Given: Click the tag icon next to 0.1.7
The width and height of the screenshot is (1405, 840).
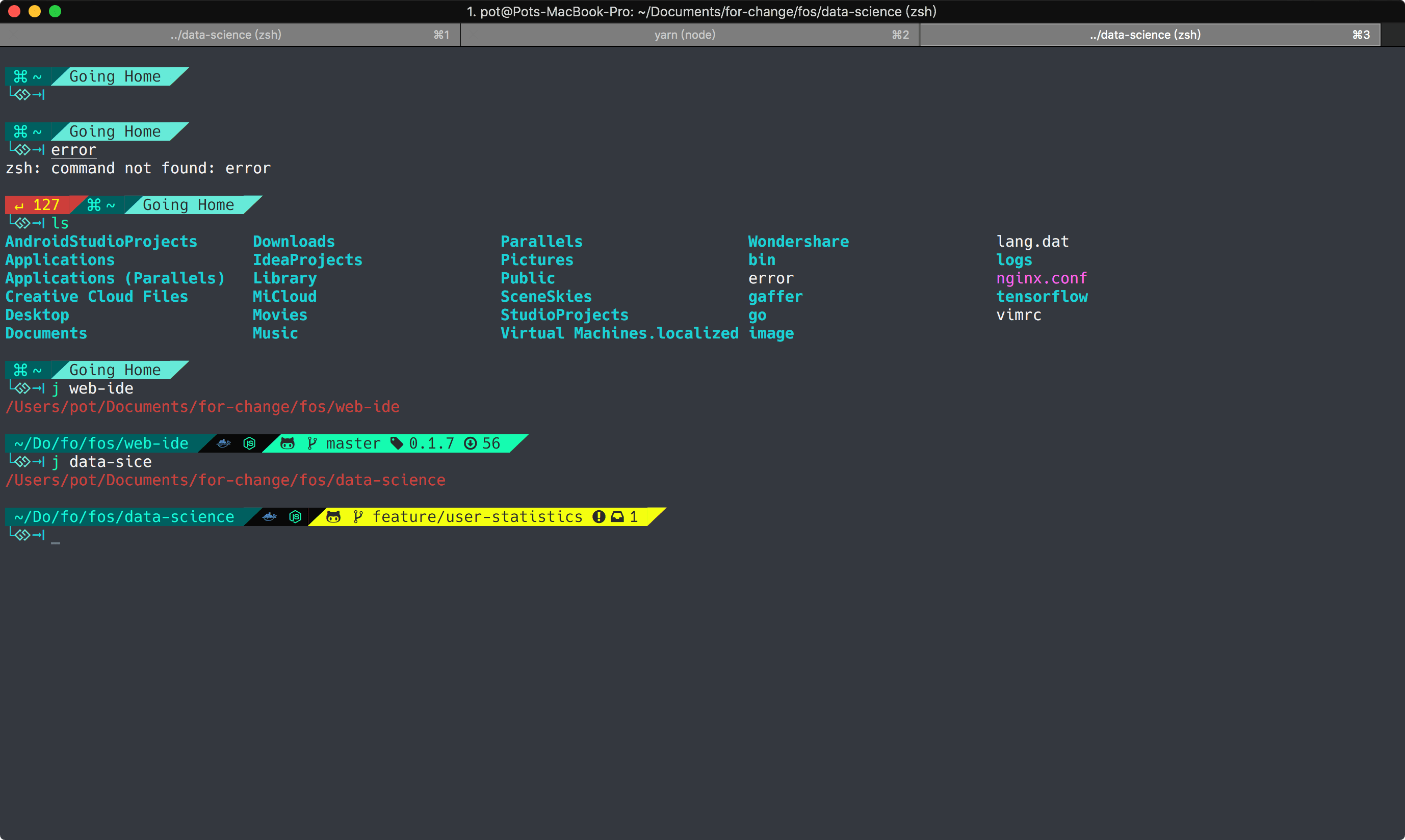Looking at the screenshot, I should [397, 443].
